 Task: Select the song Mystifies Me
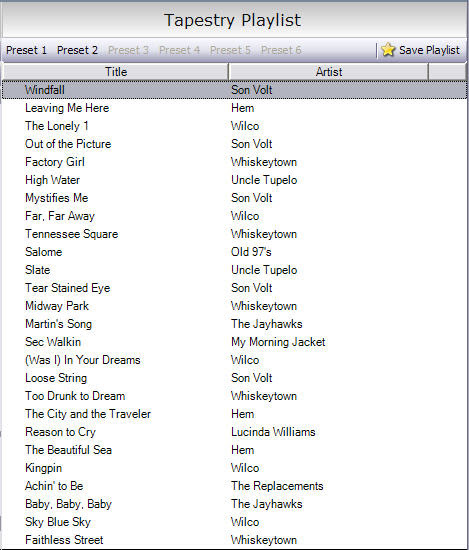[56, 198]
